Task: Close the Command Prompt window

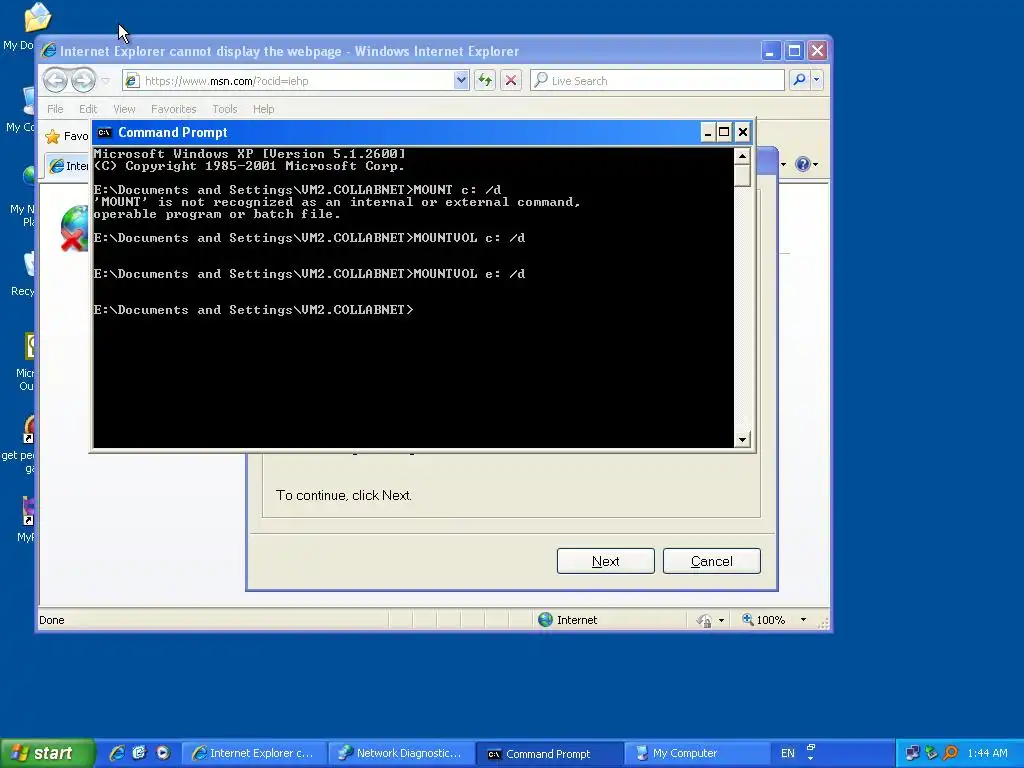Action: pos(743,133)
